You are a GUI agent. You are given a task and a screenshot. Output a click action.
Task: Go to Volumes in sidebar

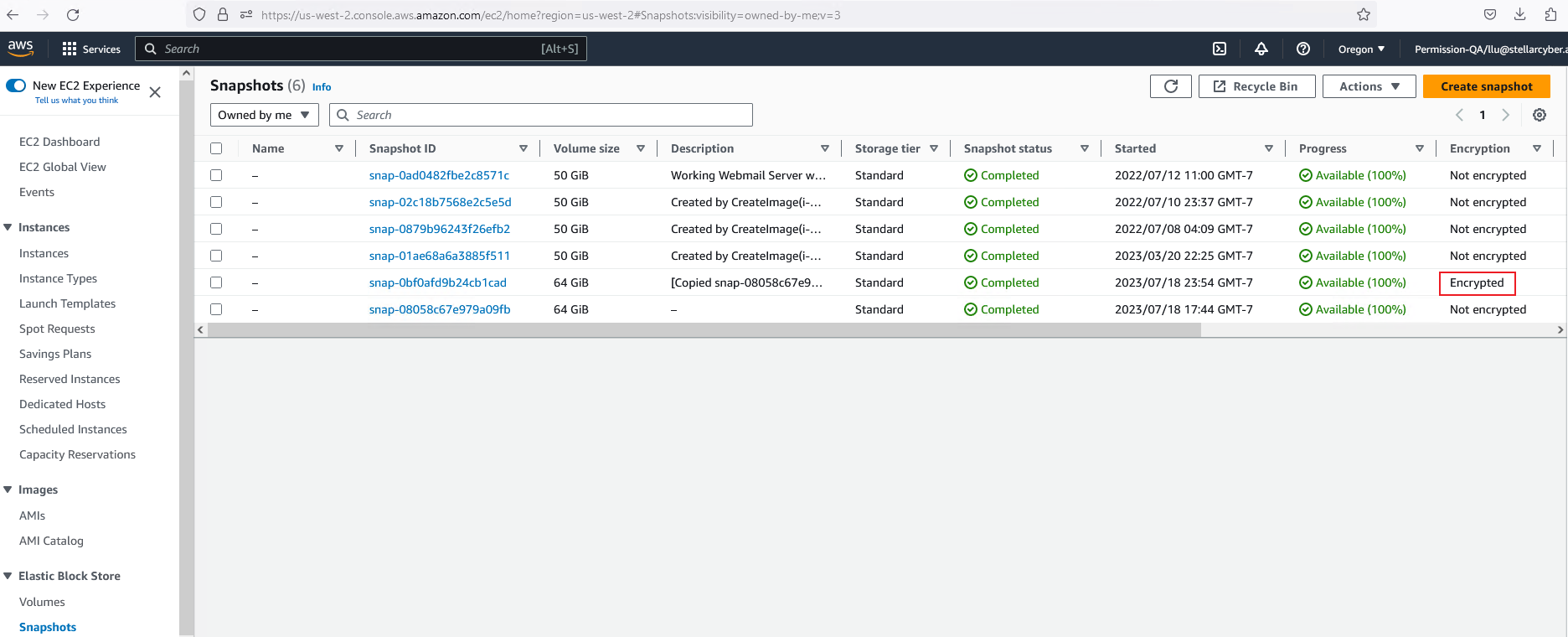tap(42, 602)
